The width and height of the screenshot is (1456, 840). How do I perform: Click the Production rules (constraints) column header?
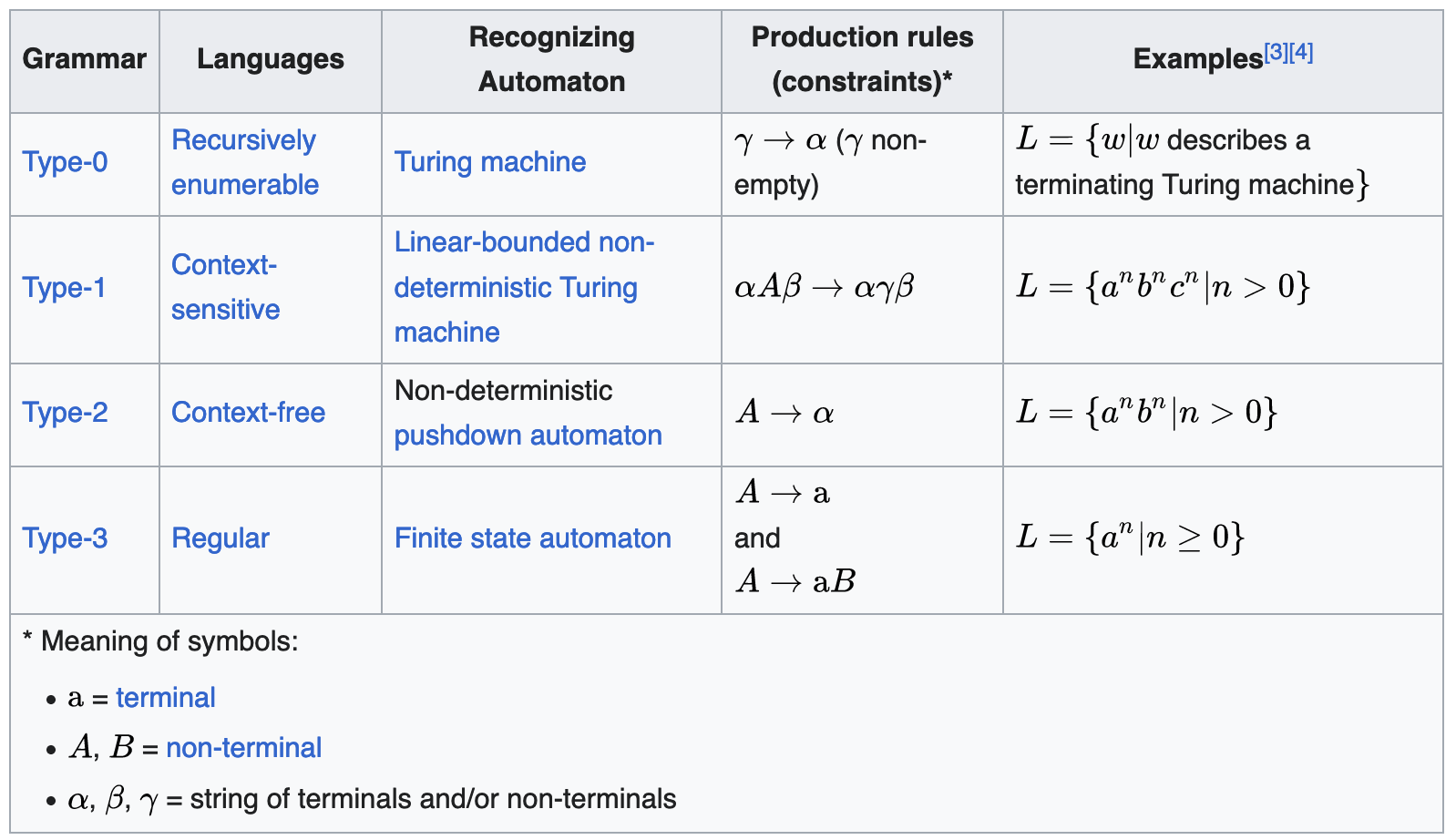(x=862, y=59)
